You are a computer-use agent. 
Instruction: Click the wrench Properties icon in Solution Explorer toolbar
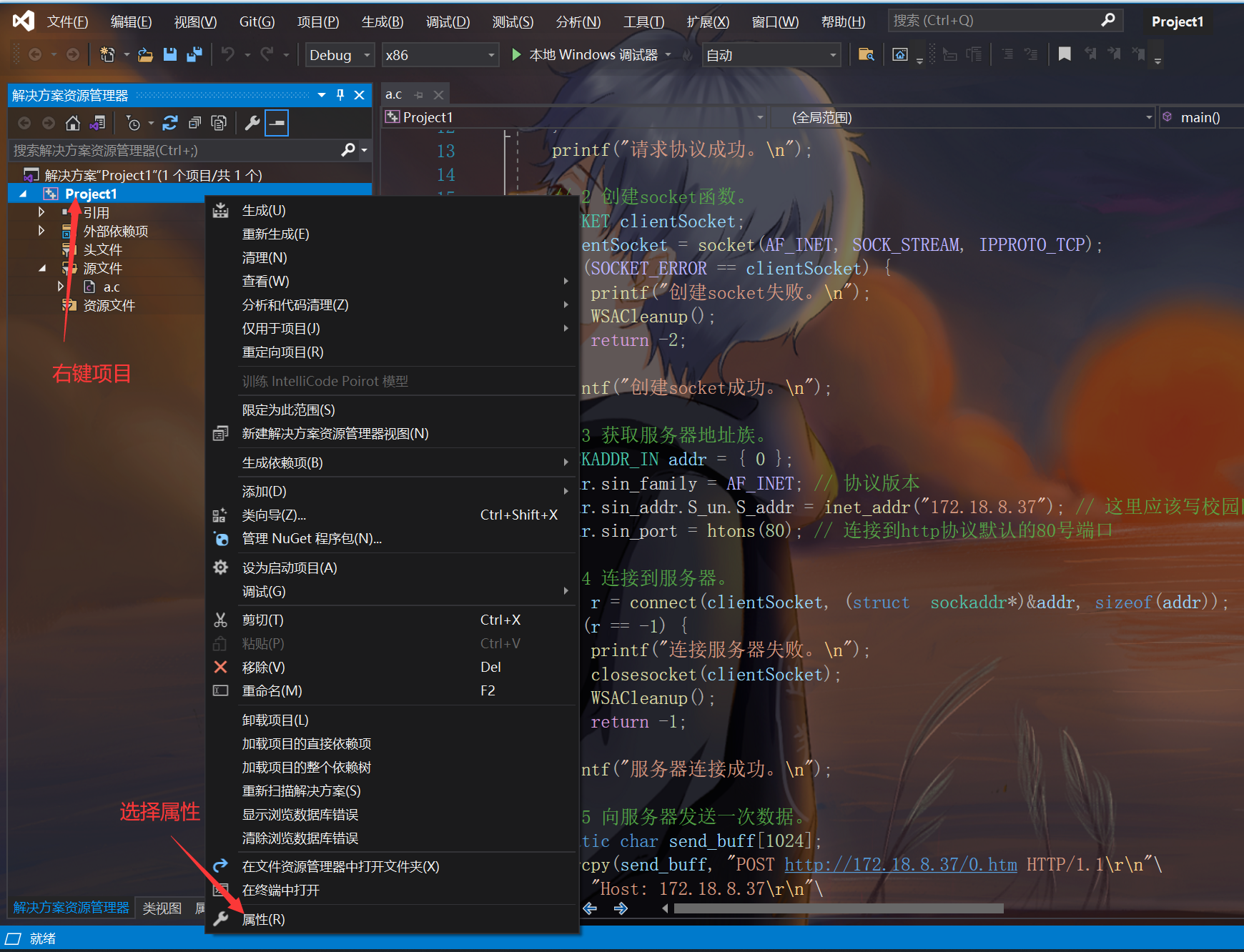click(x=252, y=123)
